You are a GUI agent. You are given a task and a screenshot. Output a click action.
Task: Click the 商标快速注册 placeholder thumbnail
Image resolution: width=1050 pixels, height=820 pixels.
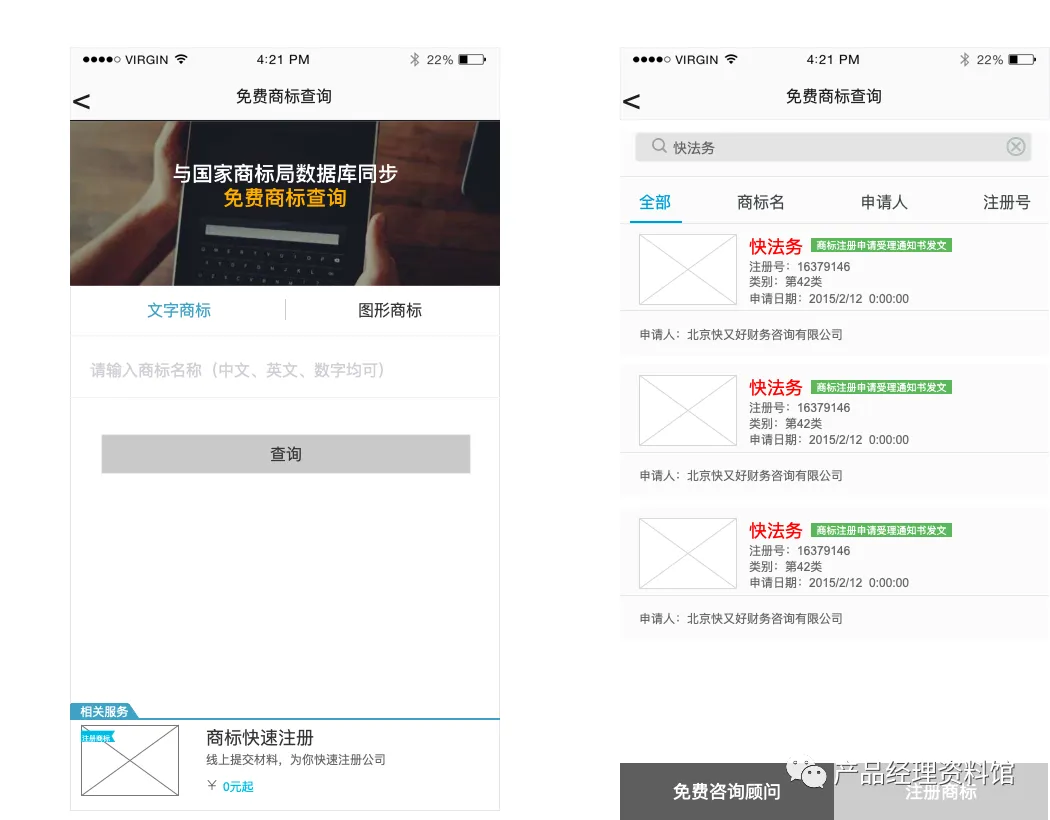pyautogui.click(x=130, y=760)
